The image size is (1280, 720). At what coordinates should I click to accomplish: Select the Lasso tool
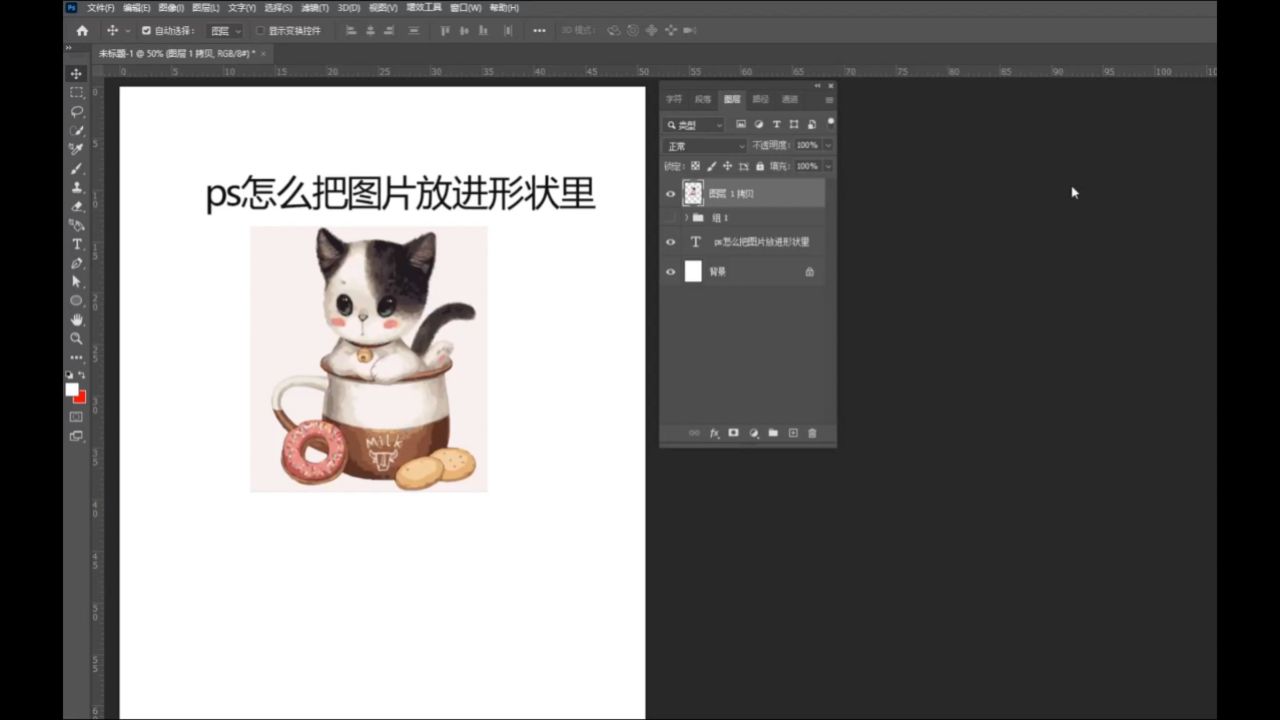tap(76, 111)
